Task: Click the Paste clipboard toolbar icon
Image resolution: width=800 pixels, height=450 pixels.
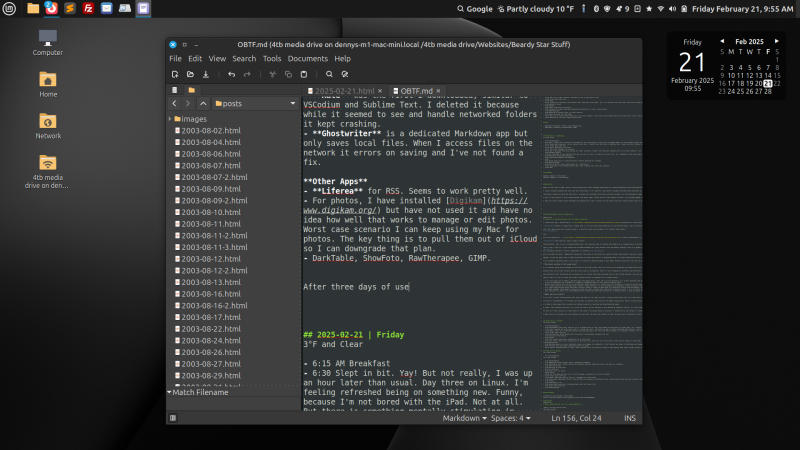Action: pos(303,74)
